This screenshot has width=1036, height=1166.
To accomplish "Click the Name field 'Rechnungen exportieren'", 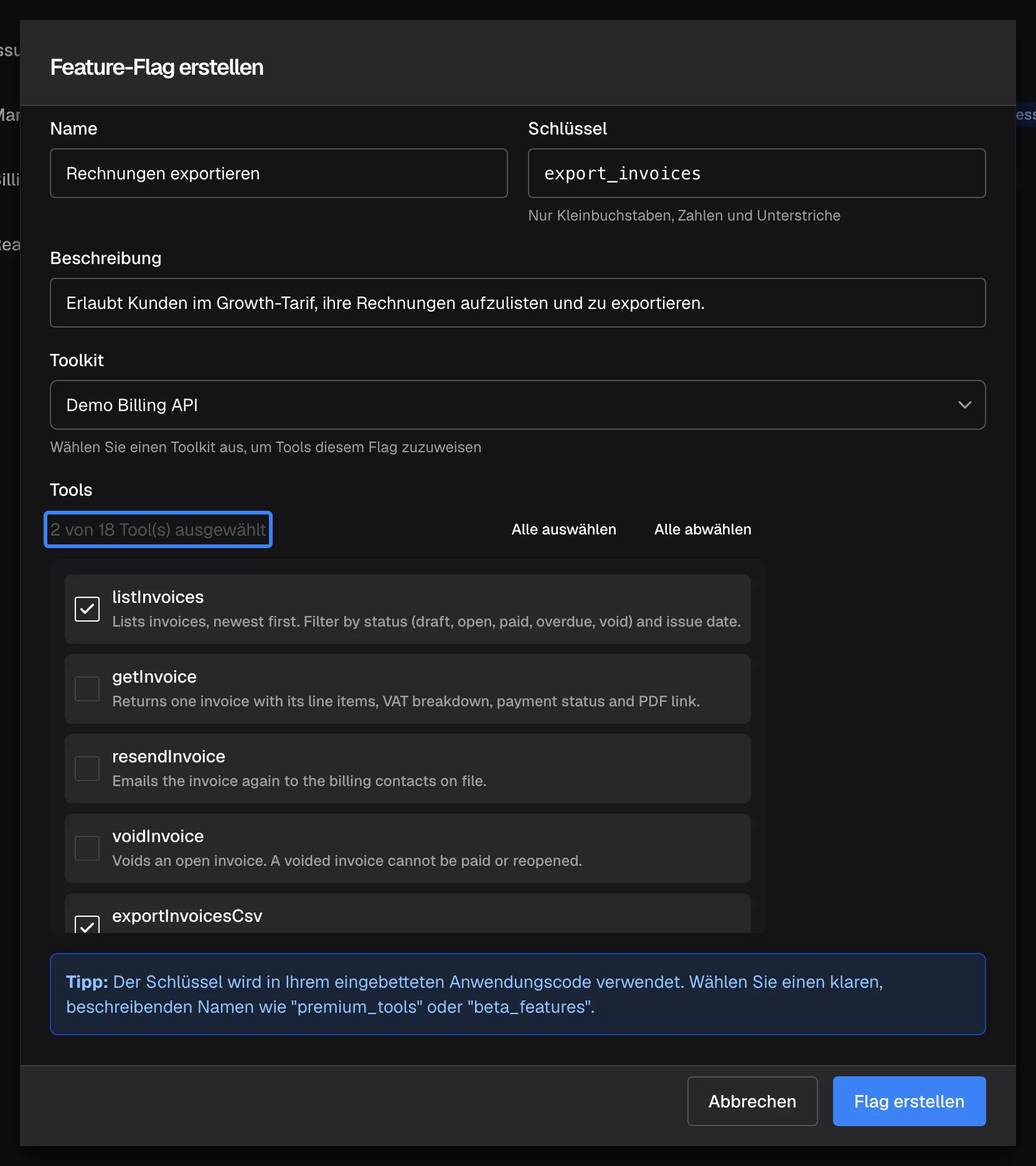I will click(278, 173).
